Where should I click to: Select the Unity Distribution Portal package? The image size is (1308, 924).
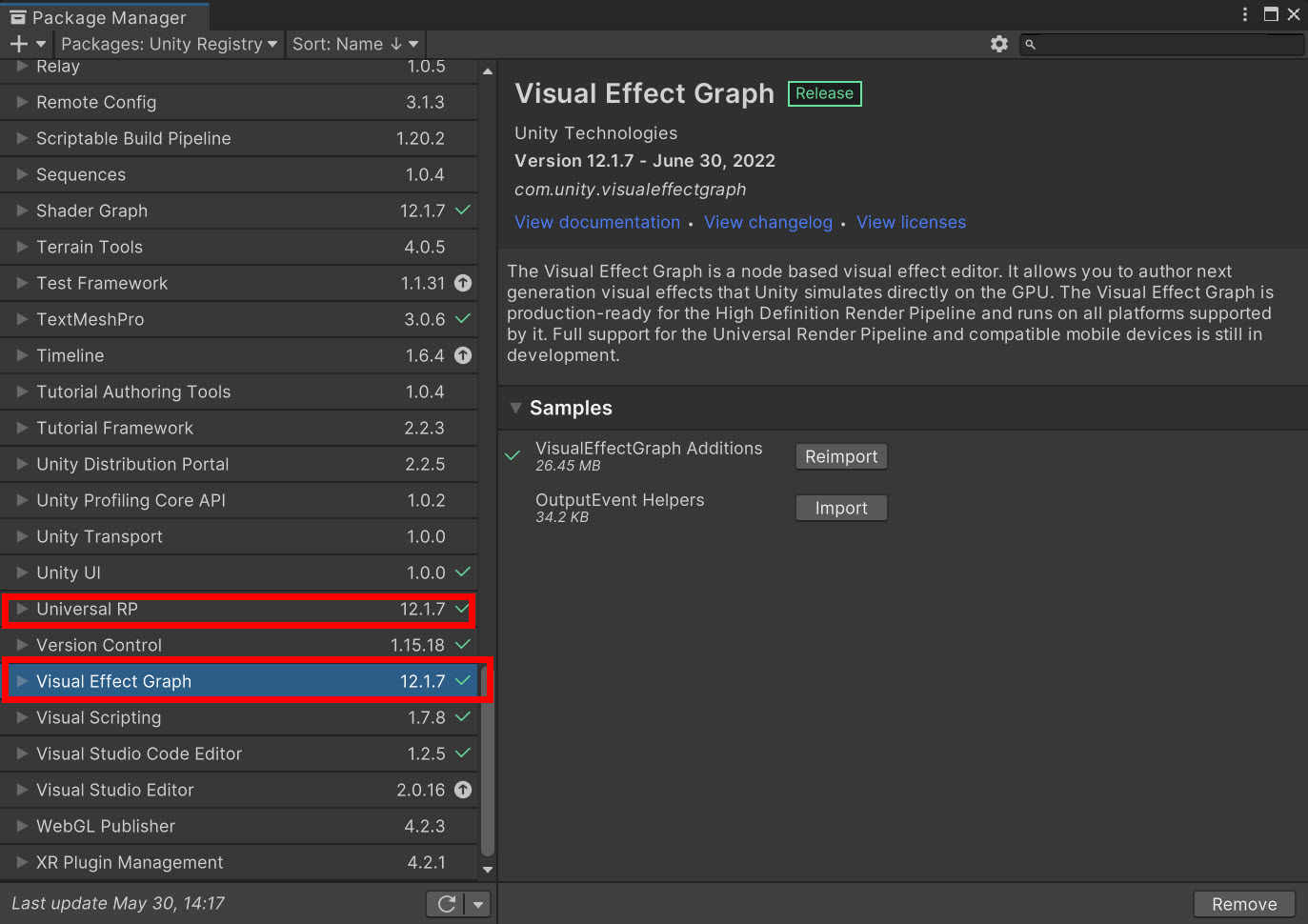[x=238, y=464]
